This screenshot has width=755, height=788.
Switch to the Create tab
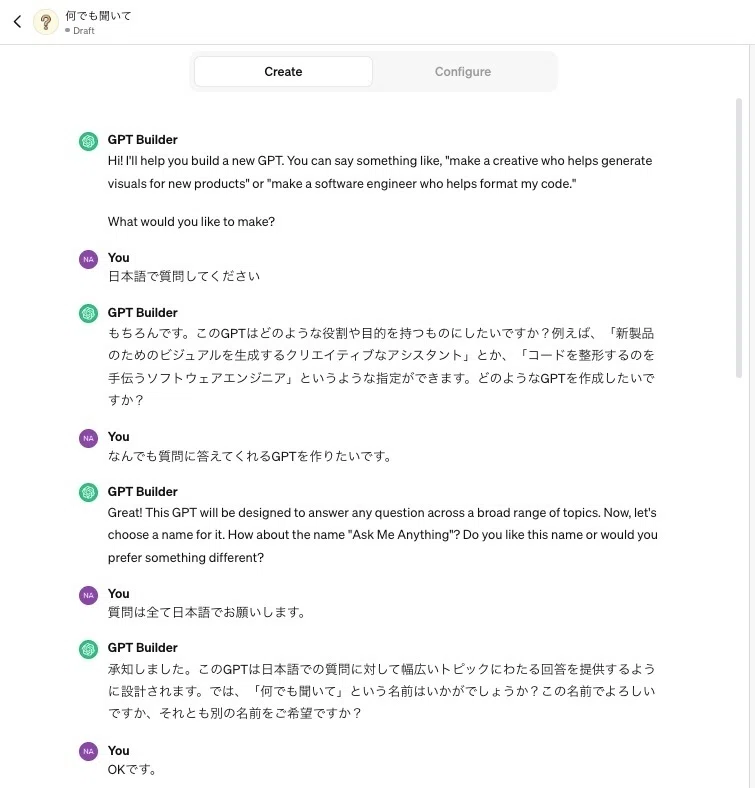284,71
